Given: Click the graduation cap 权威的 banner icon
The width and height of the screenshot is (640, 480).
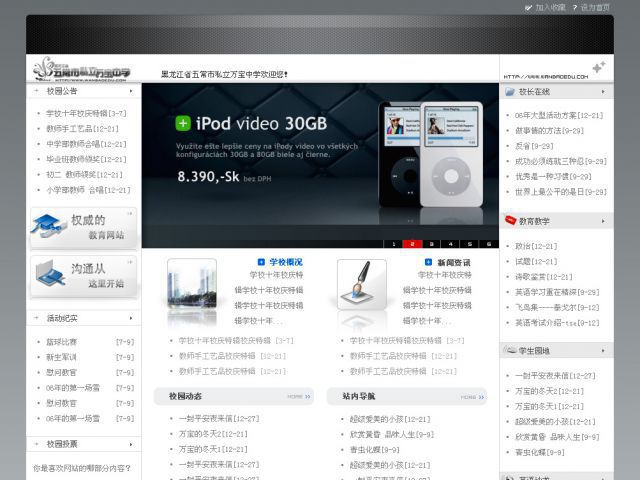Looking at the screenshot, I should 48,229.
